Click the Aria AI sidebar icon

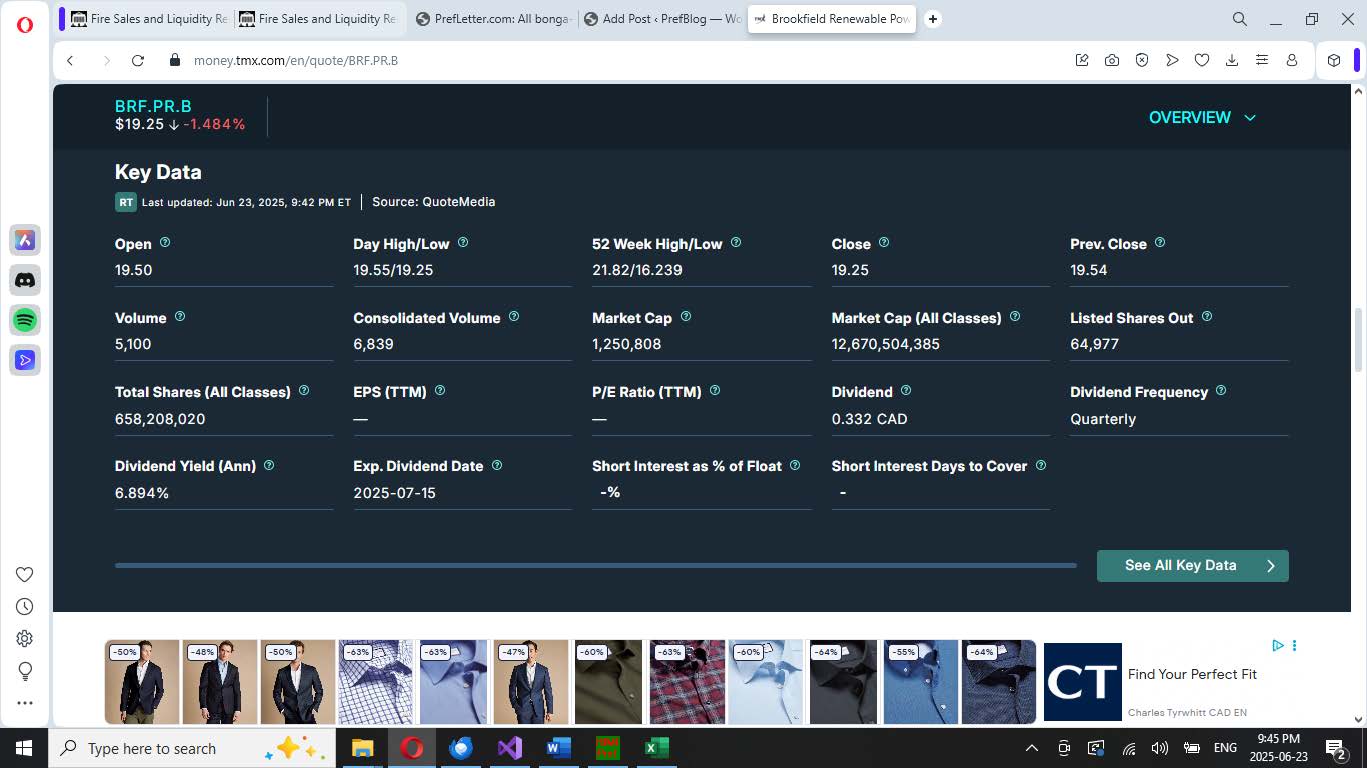pyautogui.click(x=25, y=240)
